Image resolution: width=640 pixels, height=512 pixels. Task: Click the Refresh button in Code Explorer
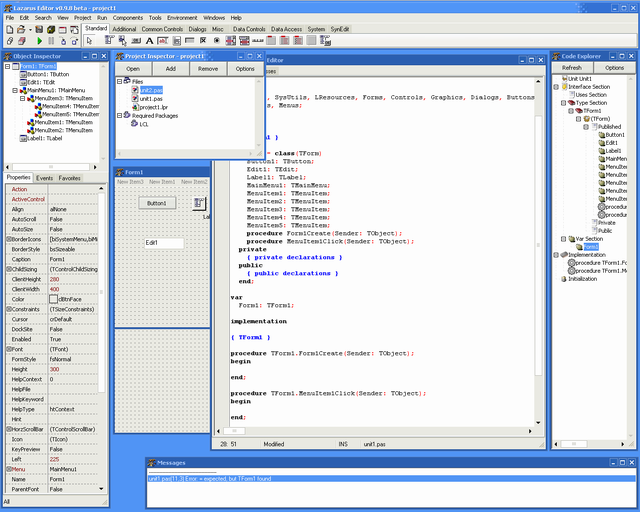tap(571, 68)
